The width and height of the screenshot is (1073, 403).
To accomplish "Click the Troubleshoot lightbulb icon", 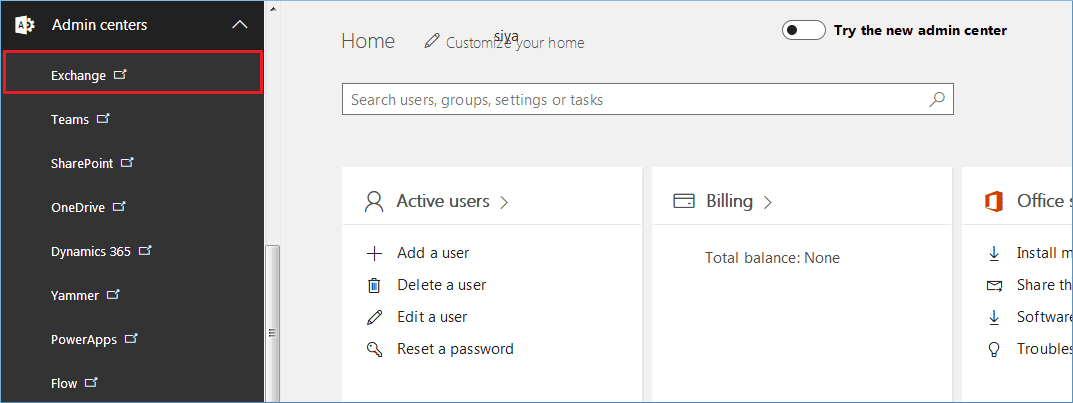I will (994, 350).
